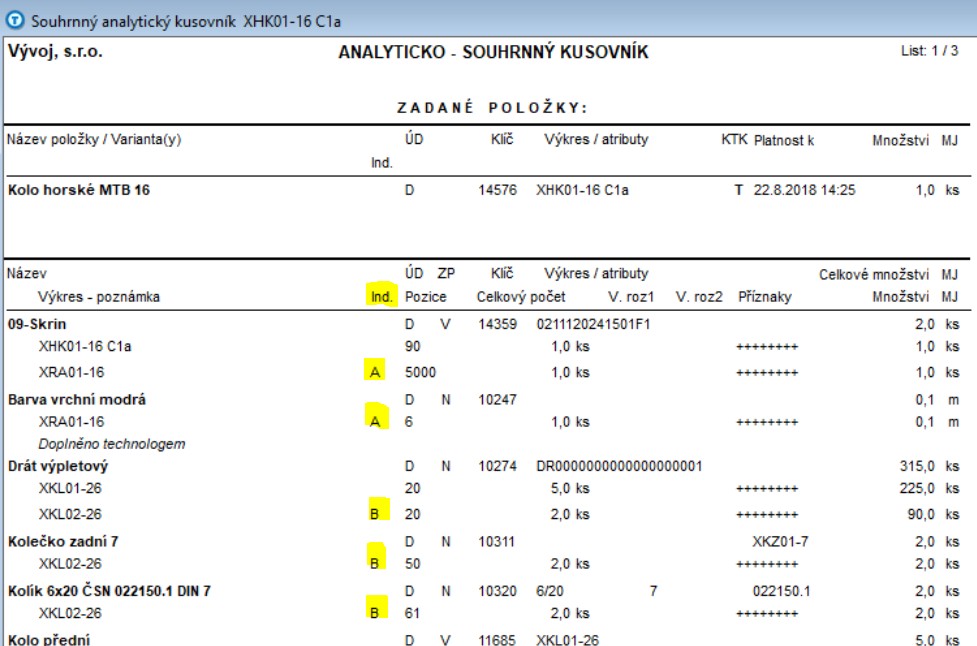The width and height of the screenshot is (977, 646).
Task: Click the column header 'Název položky / Varianta(y)'
Action: [x=94, y=140]
